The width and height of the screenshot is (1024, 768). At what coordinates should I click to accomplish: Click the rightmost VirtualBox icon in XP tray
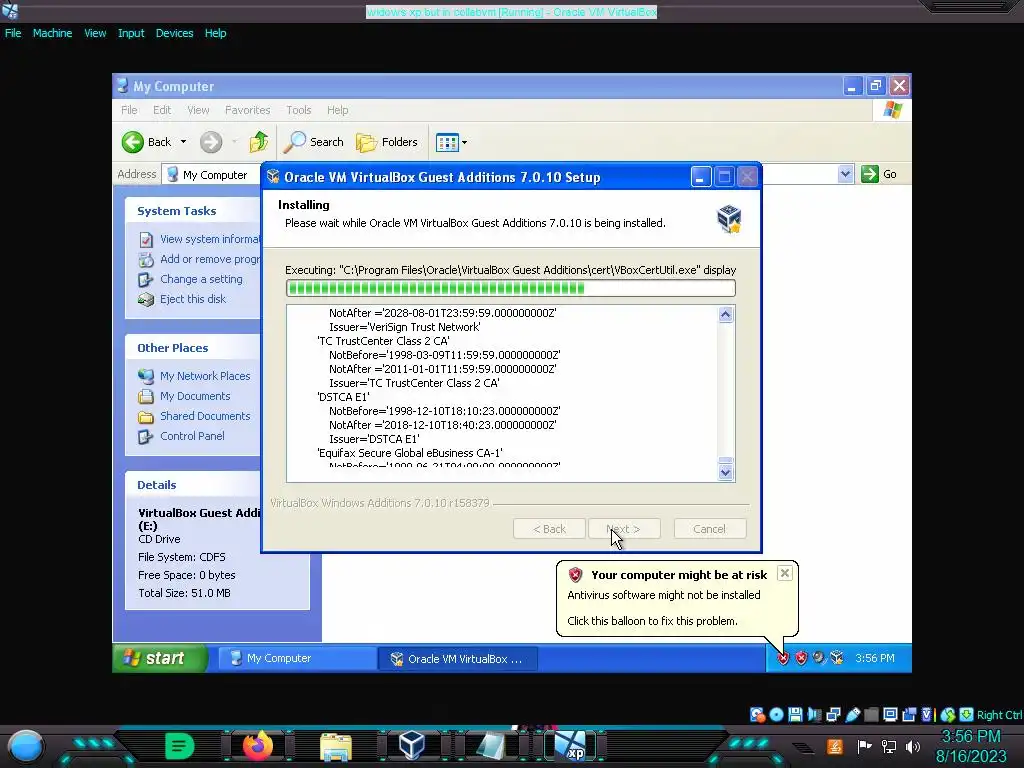(x=837, y=658)
